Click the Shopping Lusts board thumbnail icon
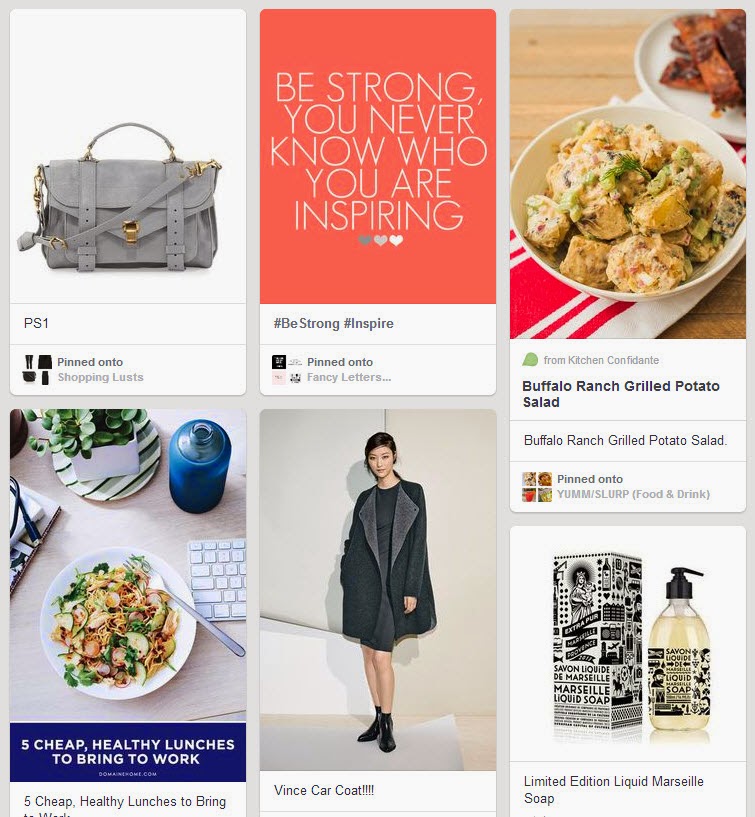Image resolution: width=755 pixels, height=817 pixels. 37,369
